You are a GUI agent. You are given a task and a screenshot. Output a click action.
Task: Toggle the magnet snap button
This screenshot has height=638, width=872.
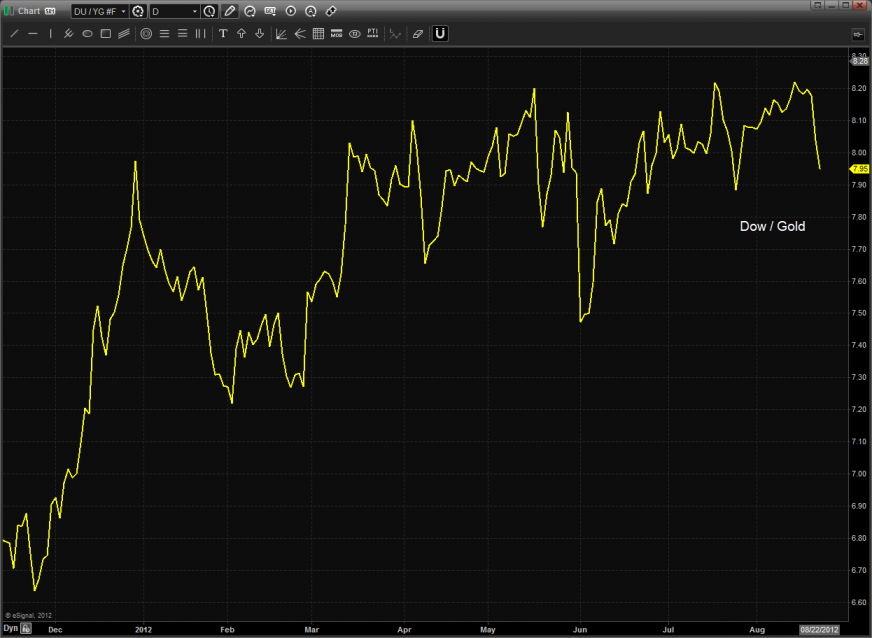click(440, 34)
